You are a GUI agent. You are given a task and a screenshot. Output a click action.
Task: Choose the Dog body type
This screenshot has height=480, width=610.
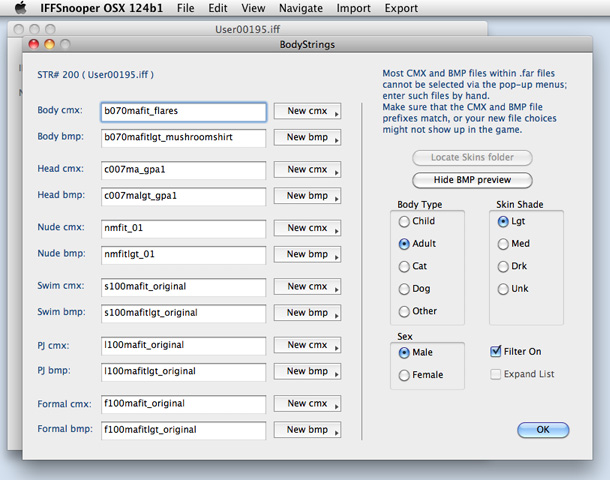click(x=404, y=289)
